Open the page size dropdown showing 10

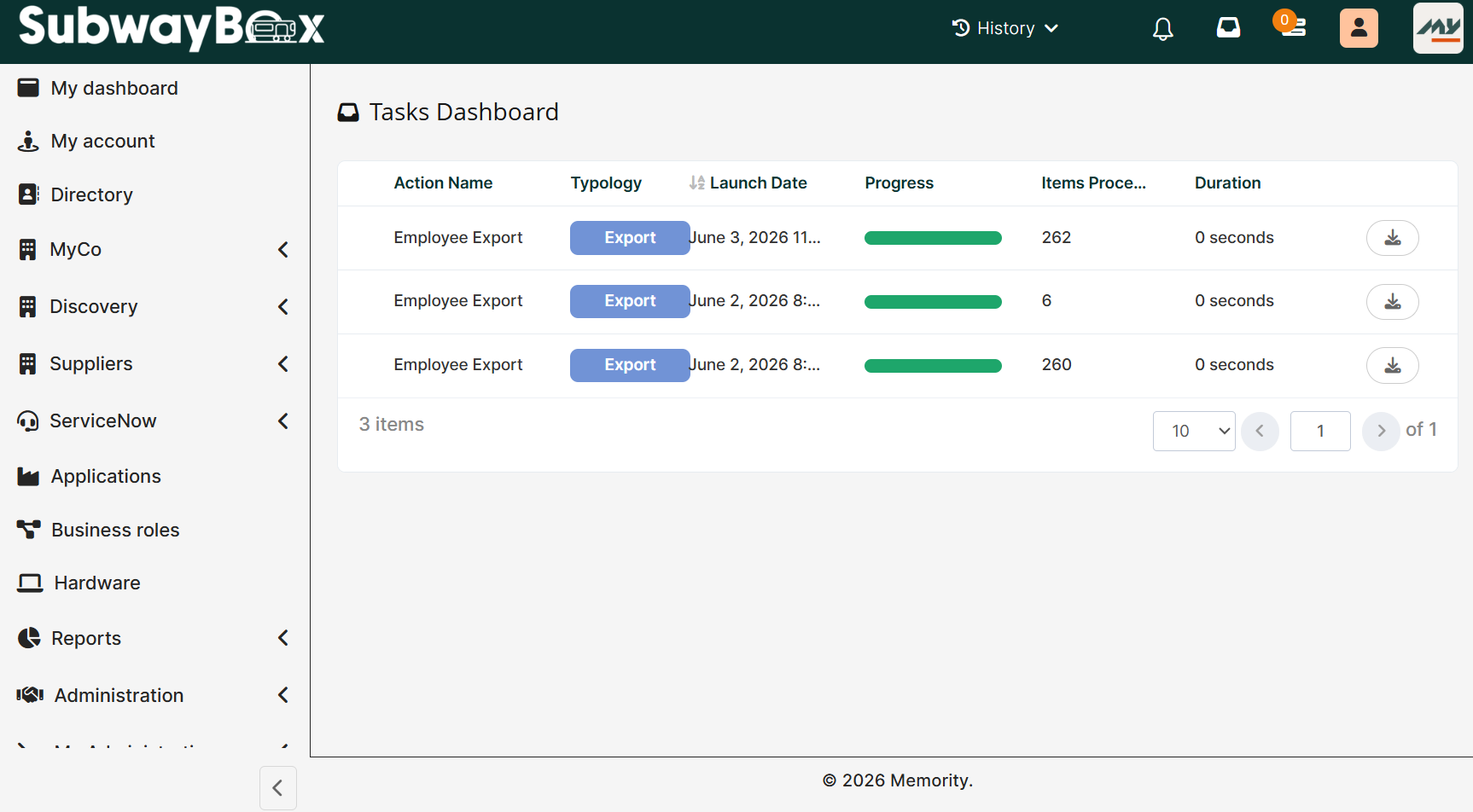point(1194,431)
